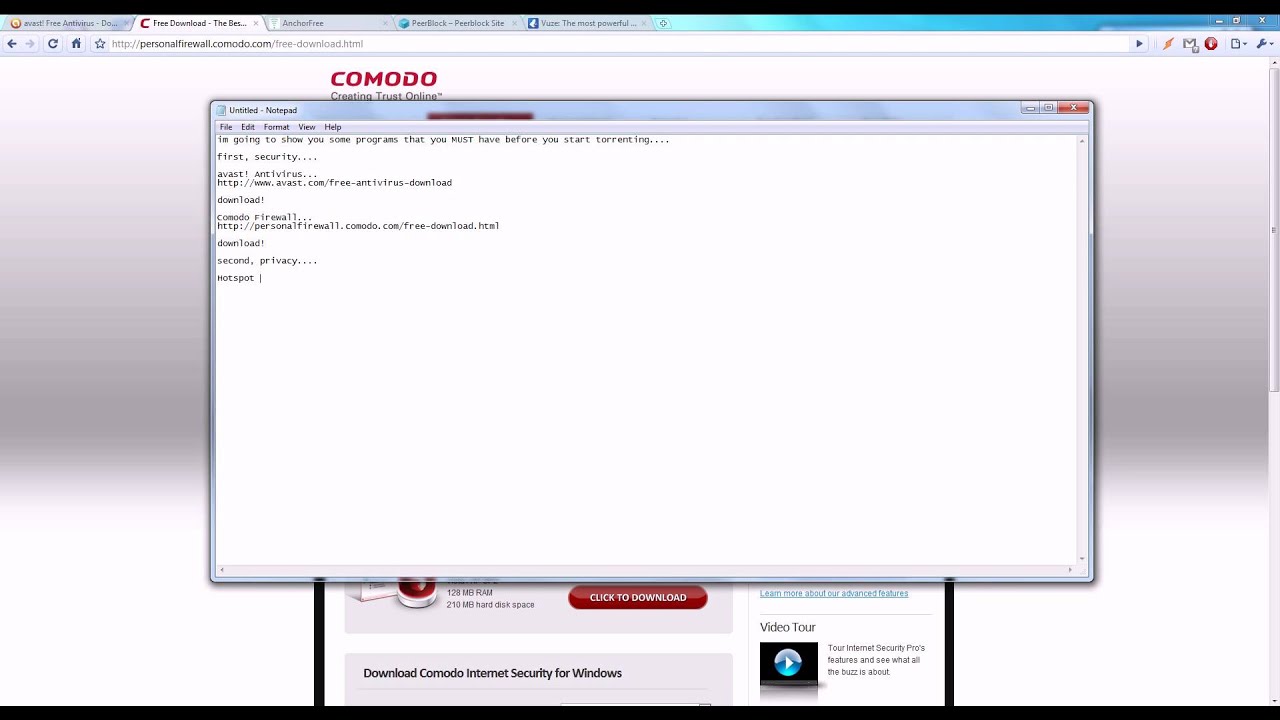
Task: Click the 'Download Comodo Internet Security for Windows' heading
Action: click(492, 673)
